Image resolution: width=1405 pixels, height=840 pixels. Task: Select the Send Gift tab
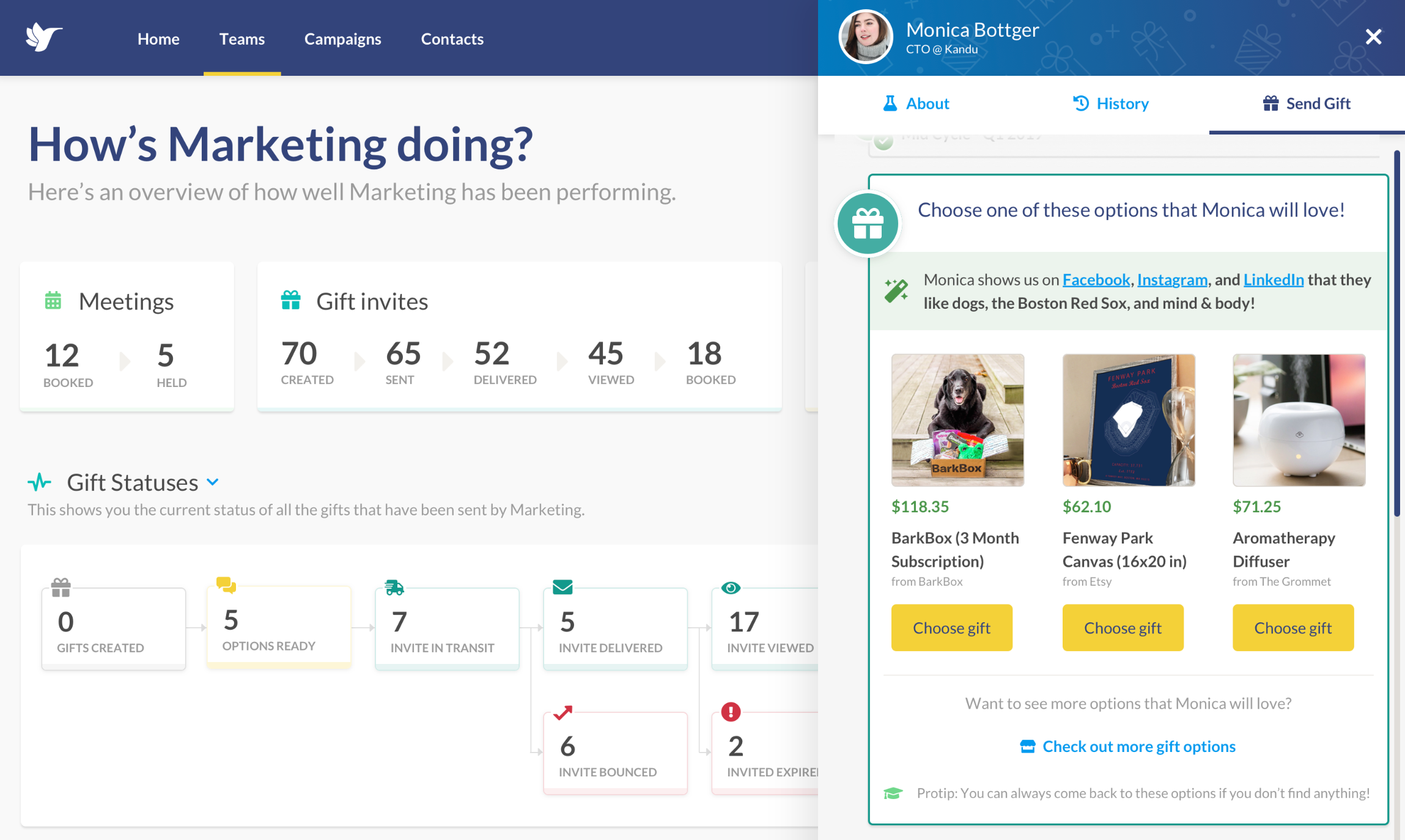point(1307,104)
